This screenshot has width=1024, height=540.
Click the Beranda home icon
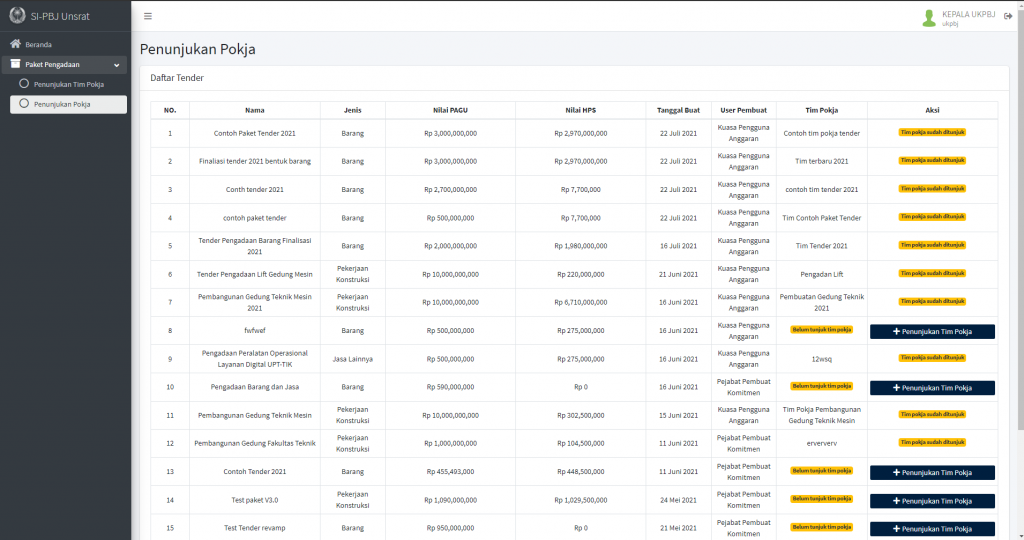(x=16, y=44)
